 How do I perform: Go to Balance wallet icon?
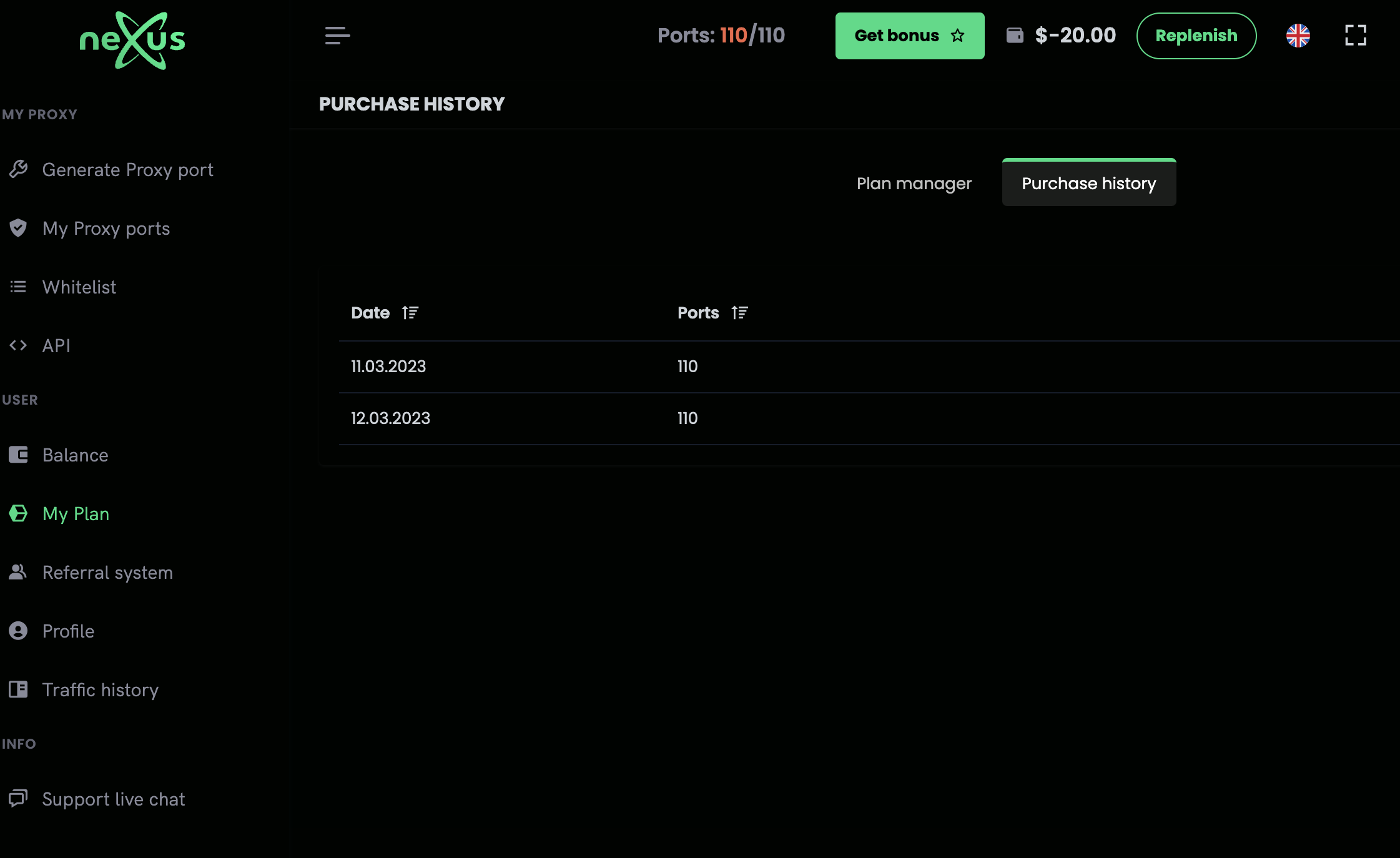(18, 455)
